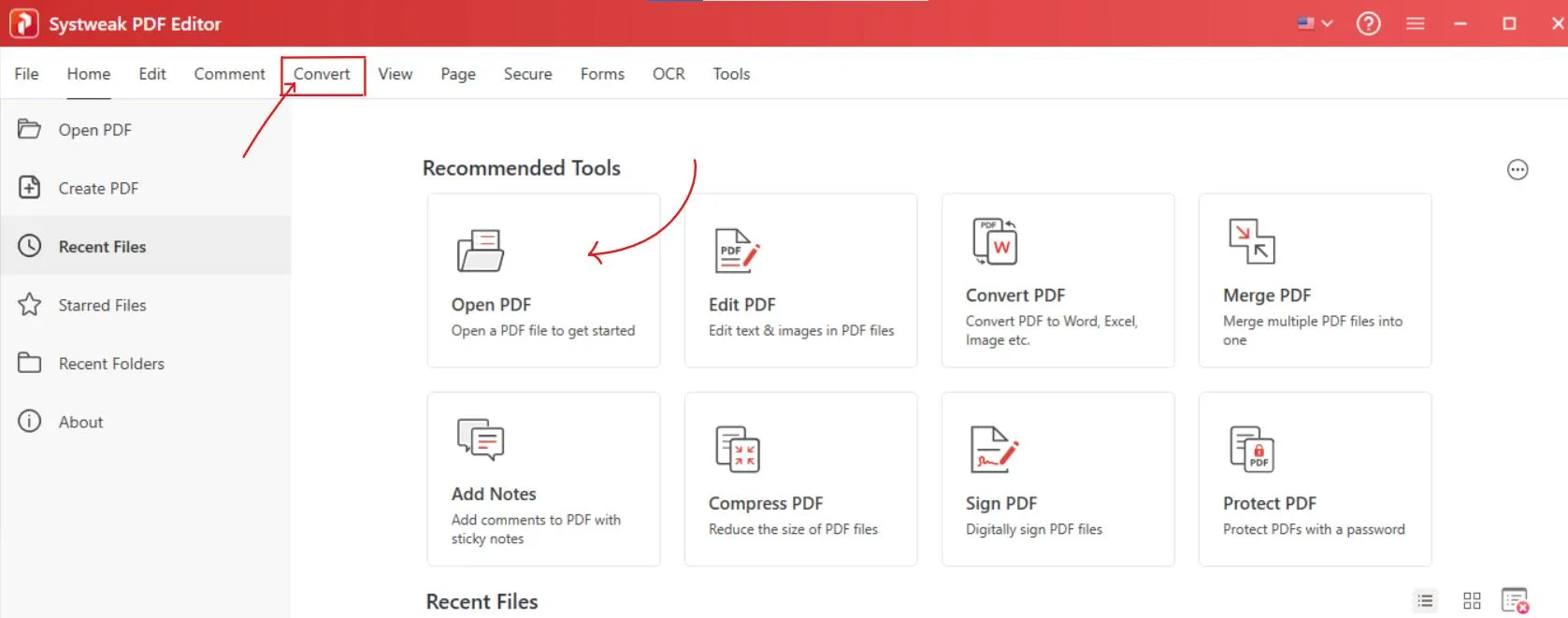Switch recent files to grid view
The image size is (1568, 618).
1472,601
